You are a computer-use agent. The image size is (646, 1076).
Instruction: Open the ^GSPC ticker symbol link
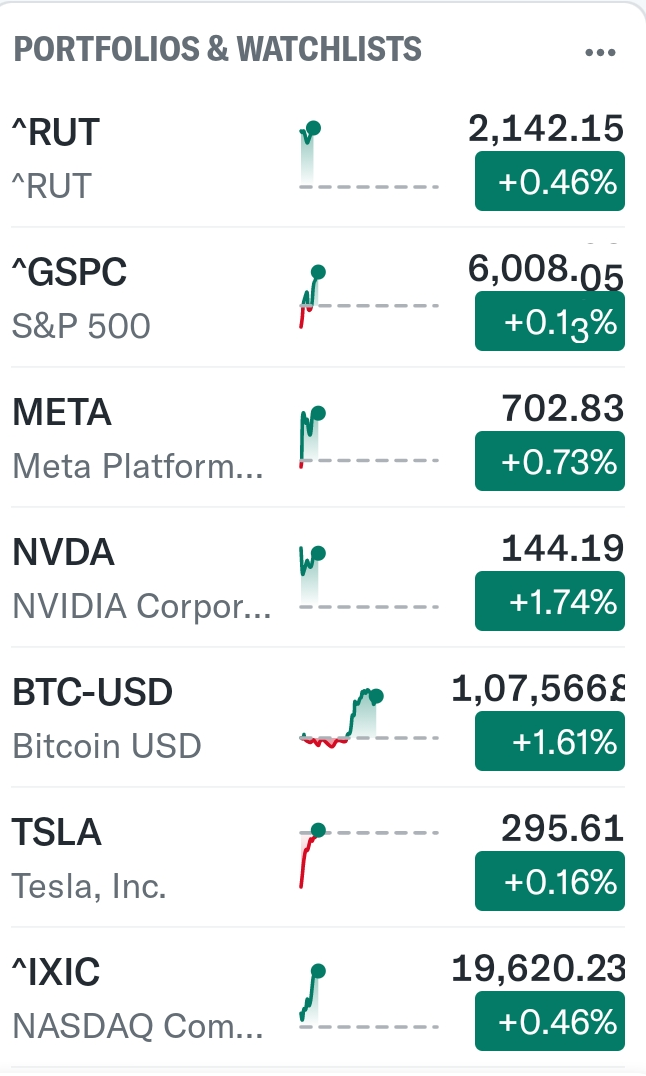(69, 271)
